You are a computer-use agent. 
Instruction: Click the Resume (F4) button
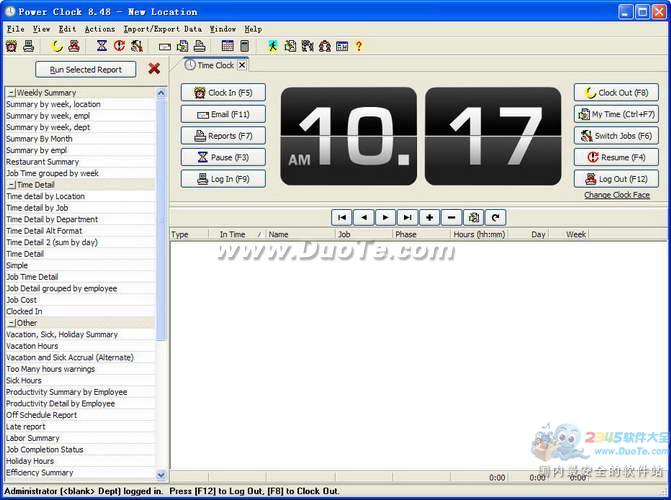click(x=616, y=158)
